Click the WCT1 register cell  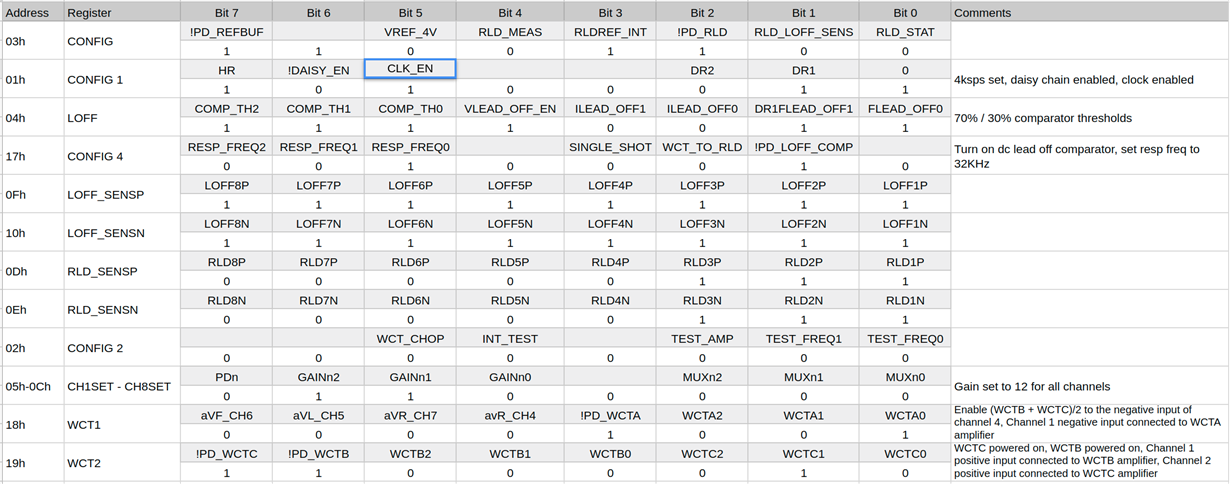pyautogui.click(x=121, y=424)
